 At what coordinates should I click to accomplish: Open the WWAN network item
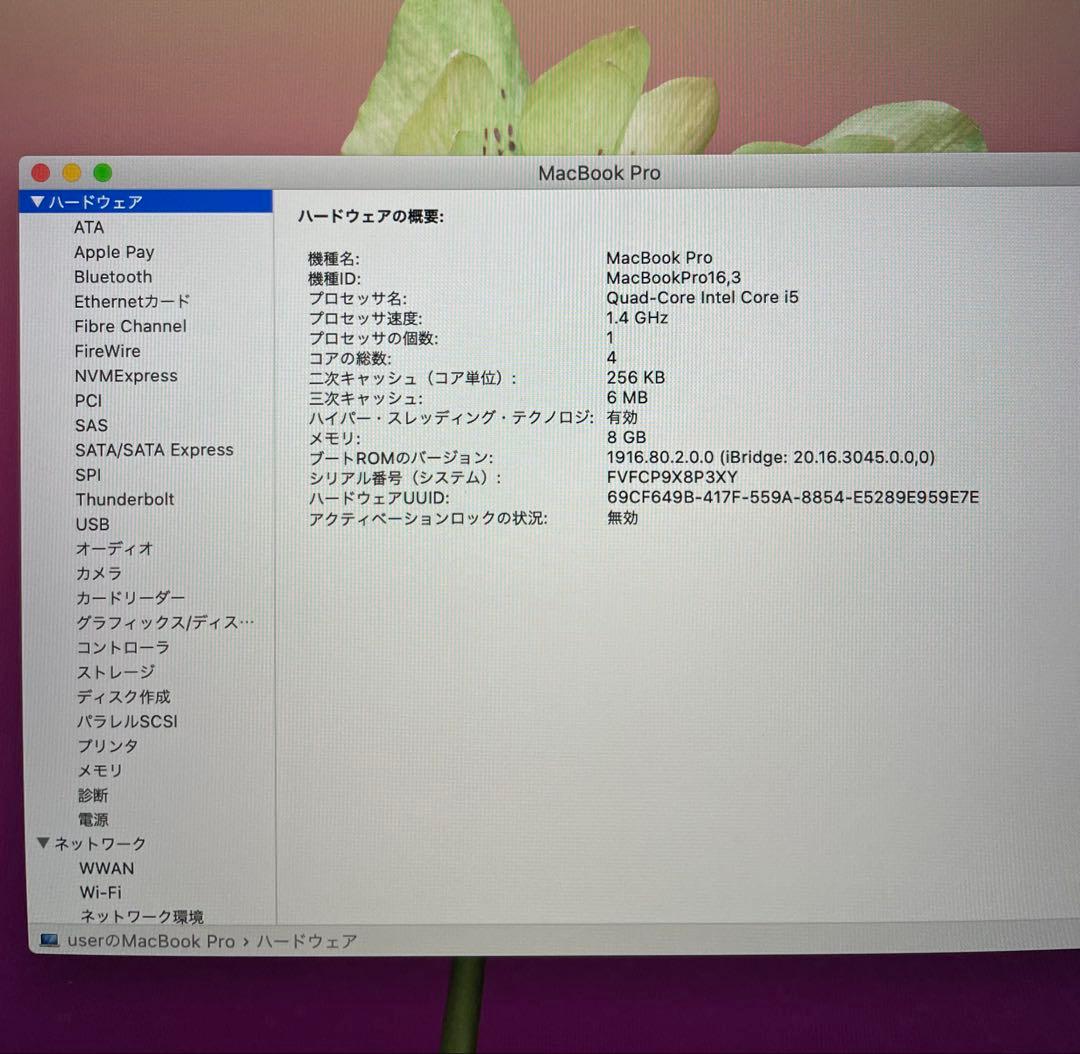(107, 868)
